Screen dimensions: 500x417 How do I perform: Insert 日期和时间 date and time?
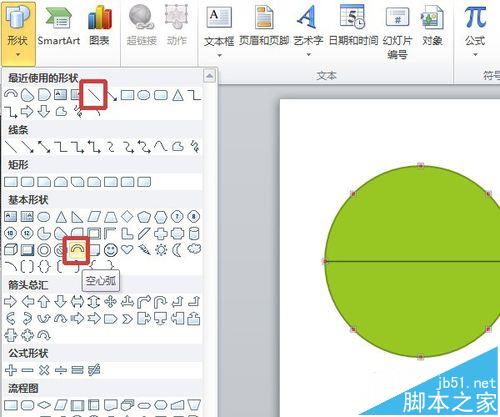pyautogui.click(x=353, y=26)
